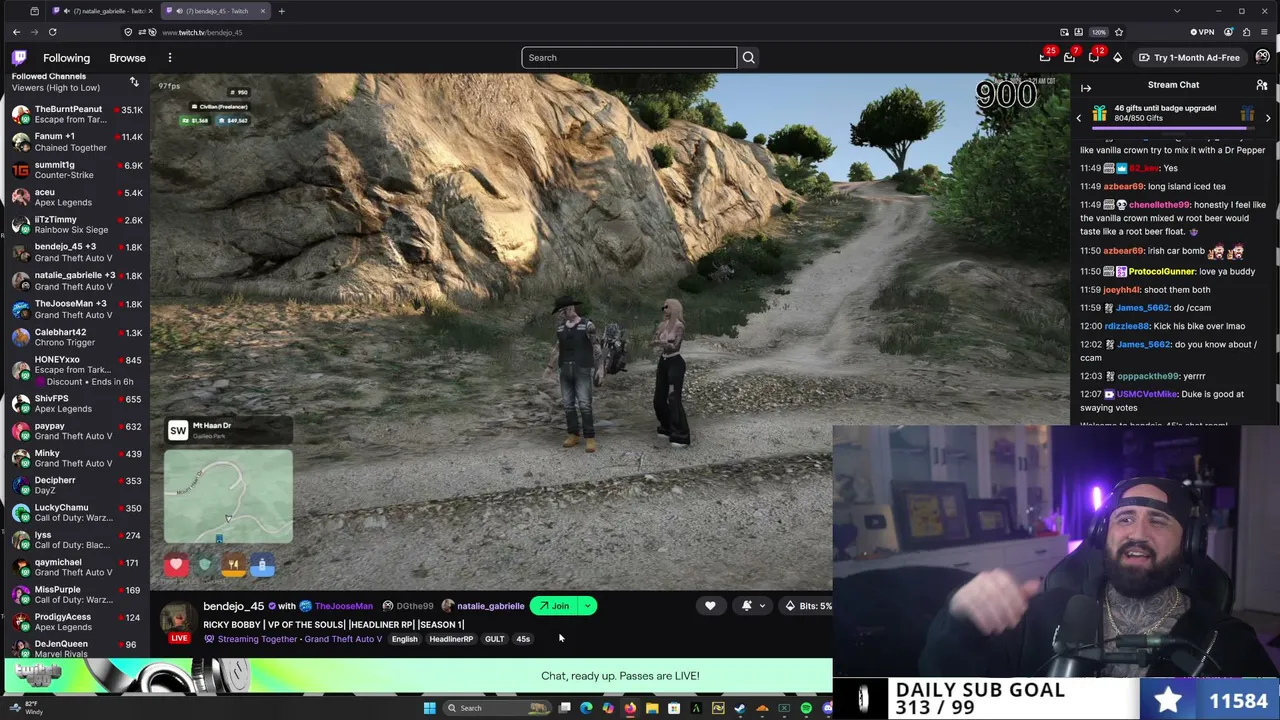Click the Twitch home logo

pyautogui.click(x=19, y=58)
